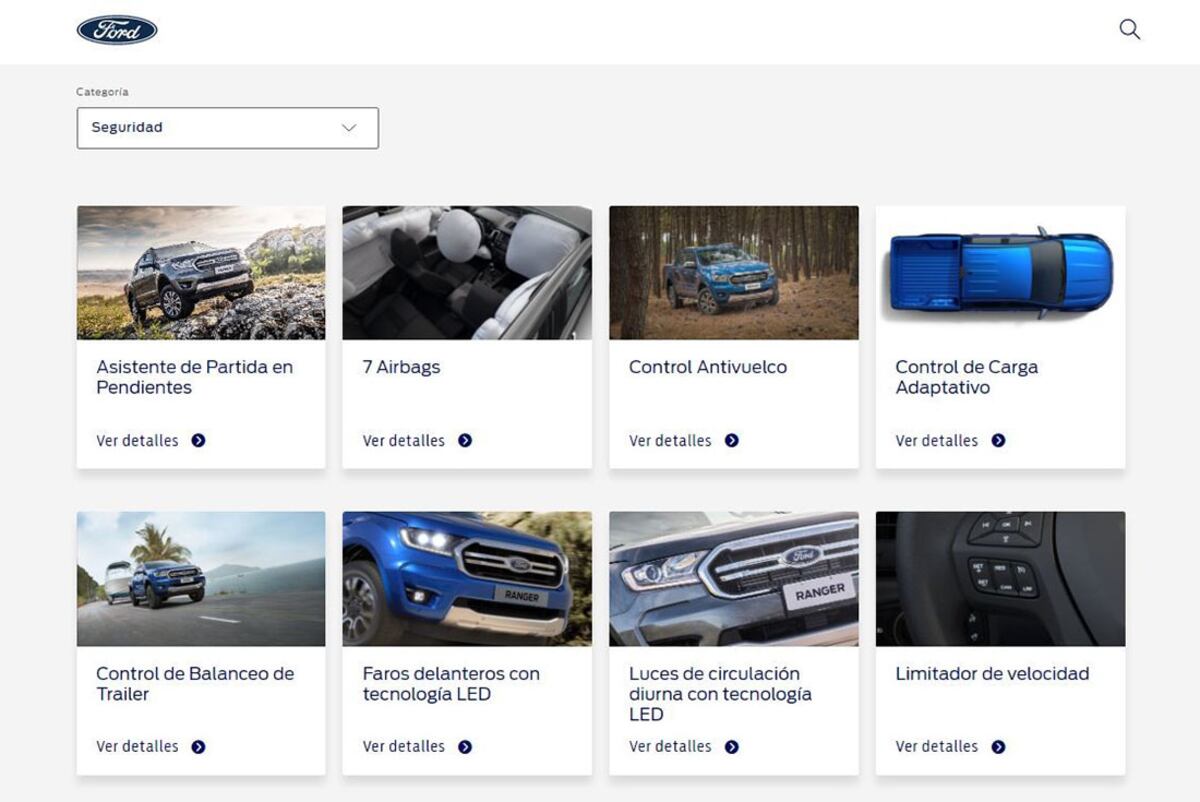Click arrow icon on 7 Airbags card
Viewport: 1200px width, 802px height.
(465, 440)
